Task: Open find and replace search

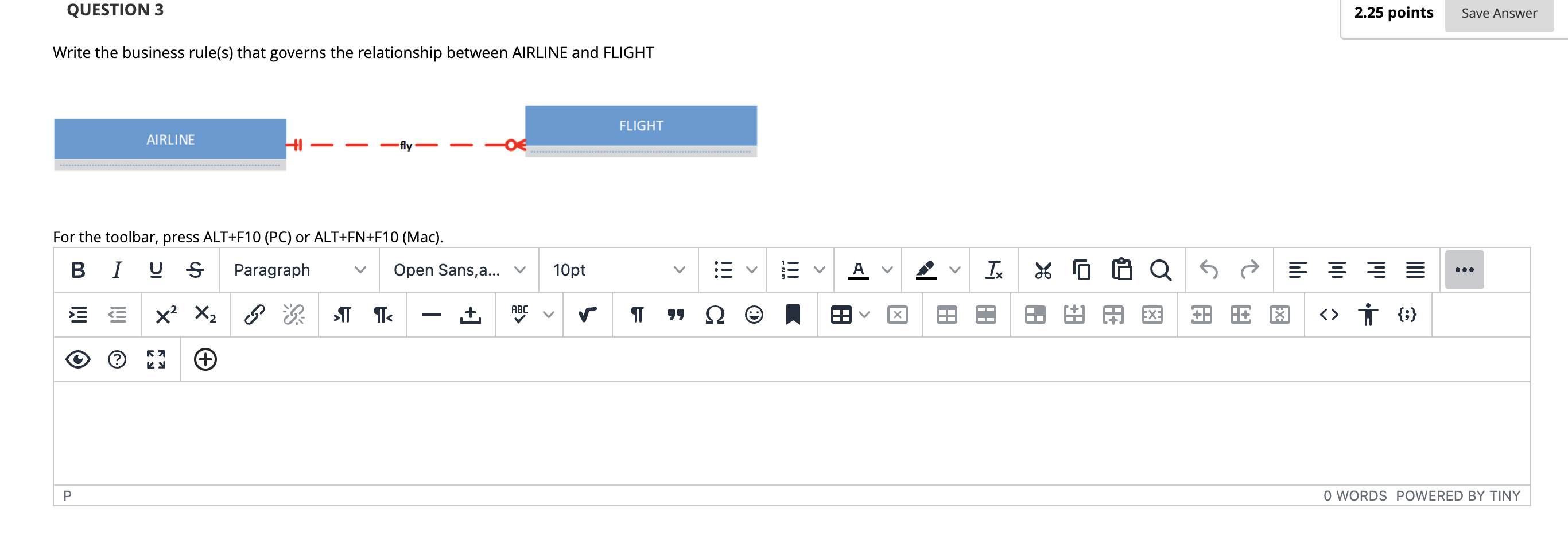Action: point(1160,270)
